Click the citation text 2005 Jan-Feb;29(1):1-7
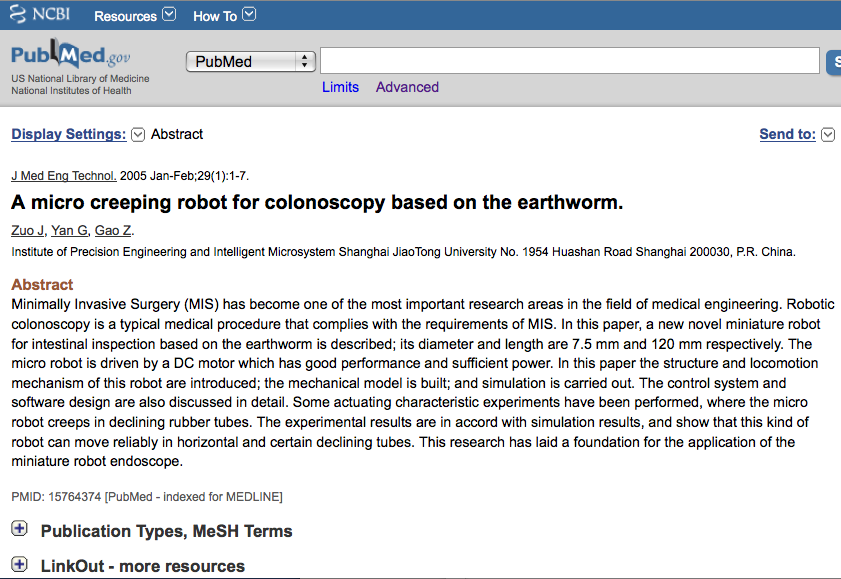This screenshot has height=579, width=841. click(185, 176)
